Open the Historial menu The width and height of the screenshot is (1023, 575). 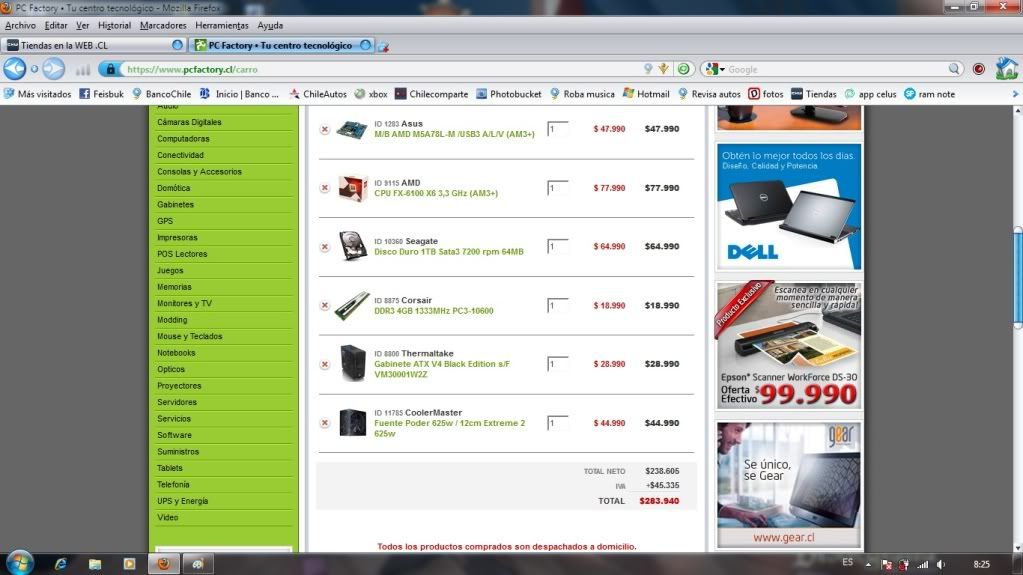click(x=114, y=25)
